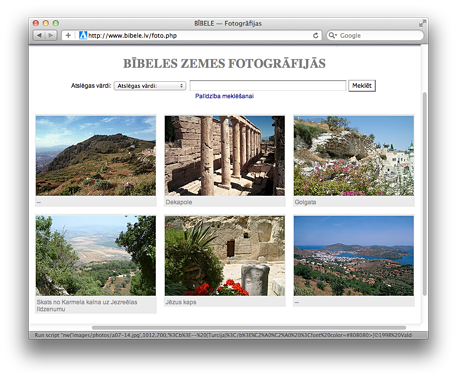The image size is (457, 379).
Task: Go forward using the browser forward arrow
Action: [50, 35]
